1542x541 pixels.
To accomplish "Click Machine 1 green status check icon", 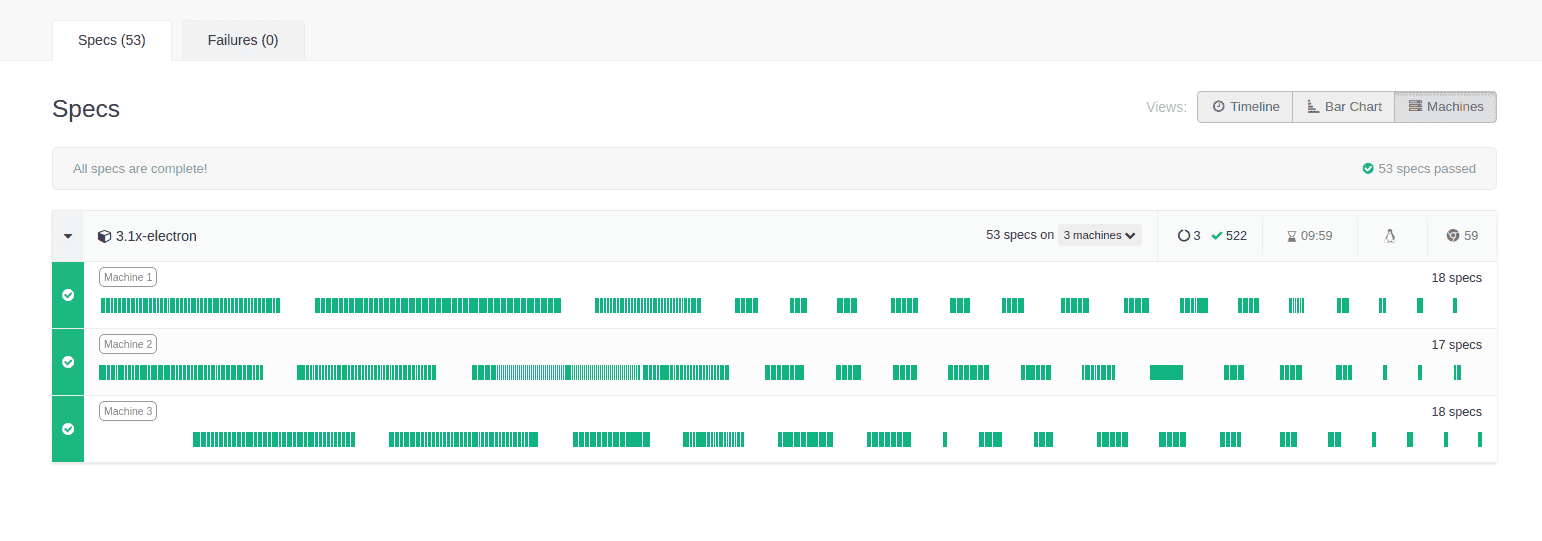I will (x=68, y=295).
